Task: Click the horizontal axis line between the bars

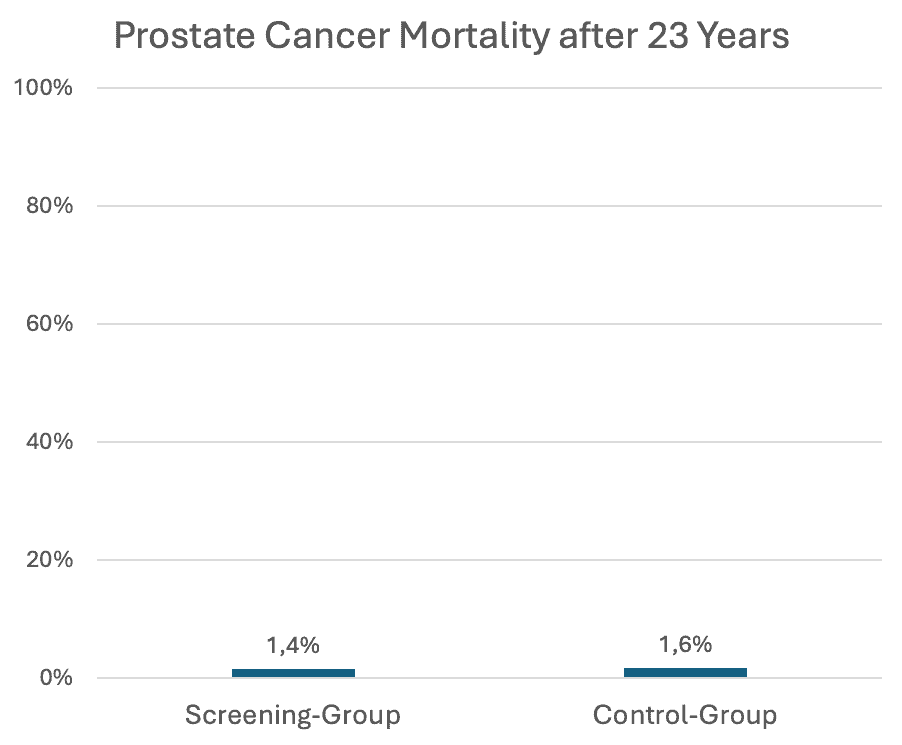Action: 490,678
